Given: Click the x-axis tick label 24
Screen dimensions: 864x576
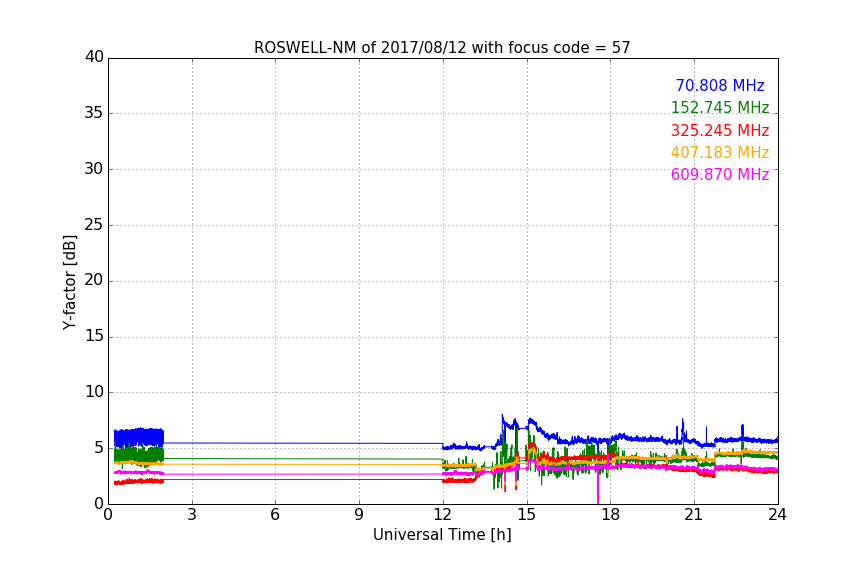Looking at the screenshot, I should click(777, 515).
